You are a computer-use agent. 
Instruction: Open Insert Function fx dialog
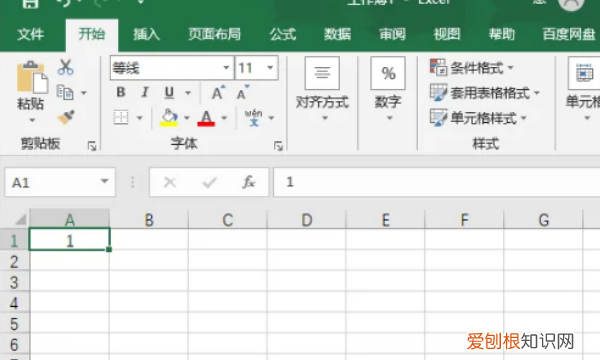click(249, 182)
